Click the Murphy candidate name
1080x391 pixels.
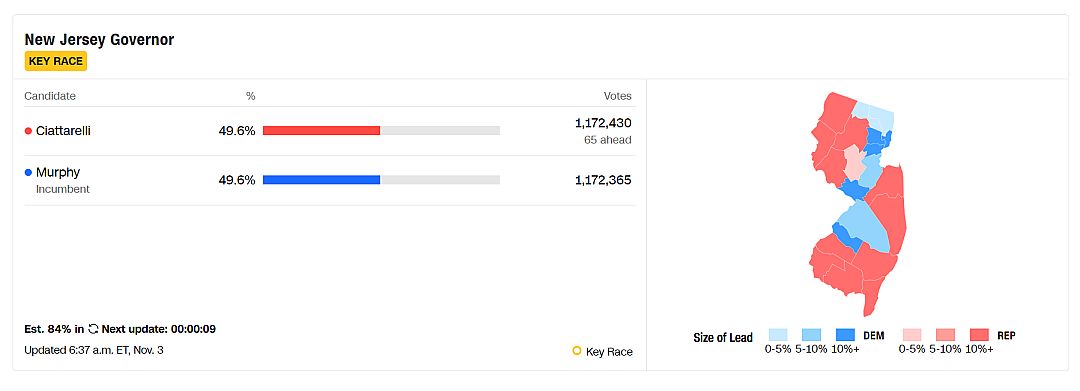(x=58, y=172)
